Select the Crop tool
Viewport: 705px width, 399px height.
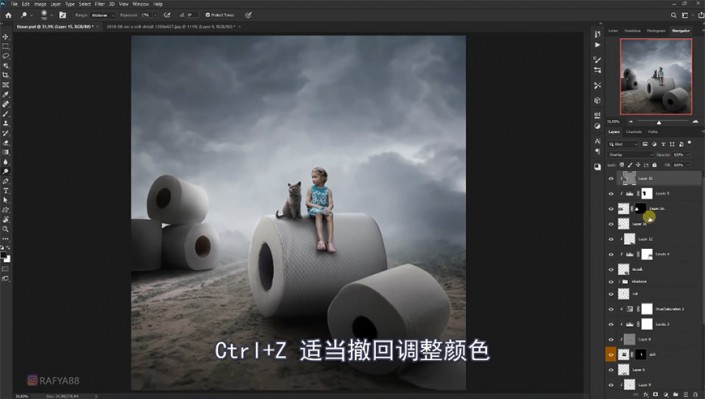[x=5, y=75]
